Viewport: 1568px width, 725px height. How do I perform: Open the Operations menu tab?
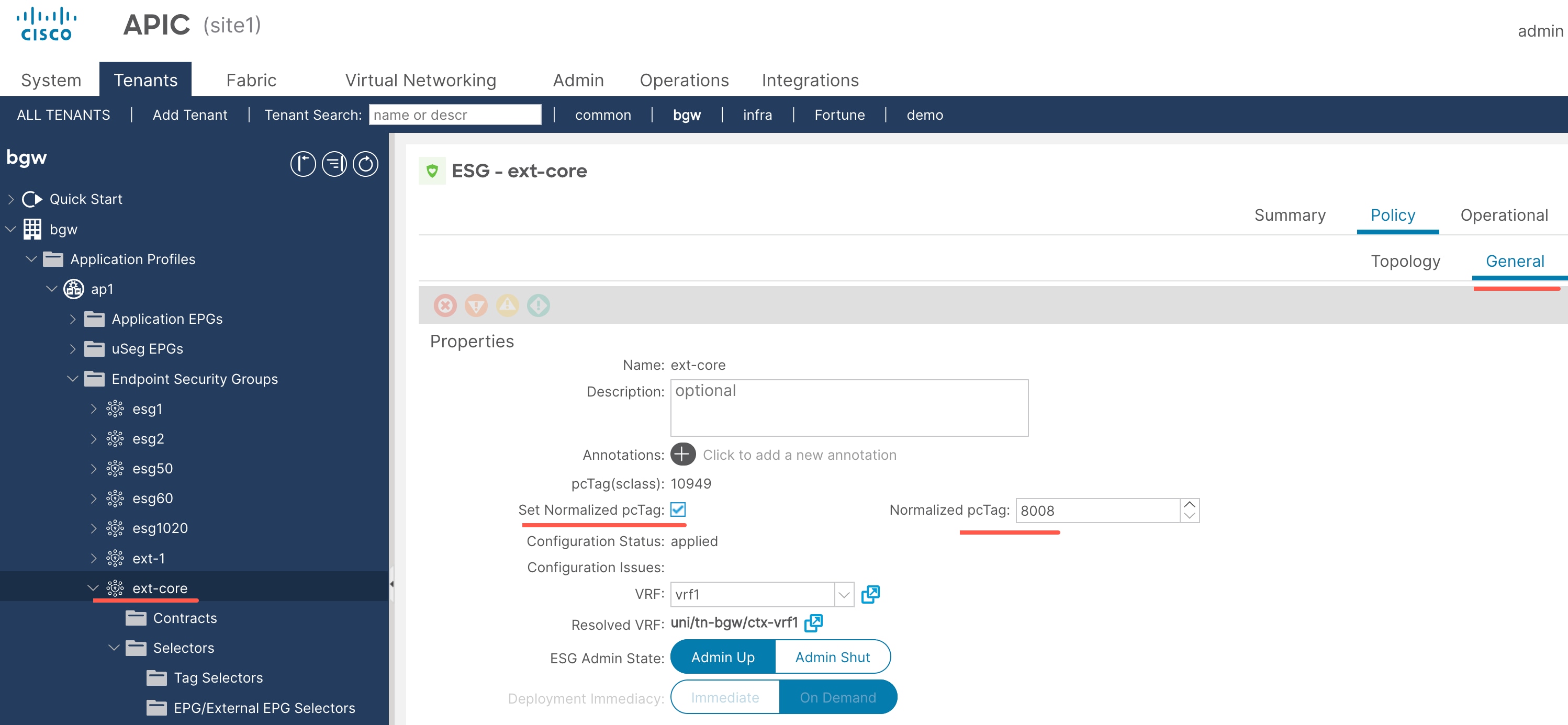click(684, 80)
